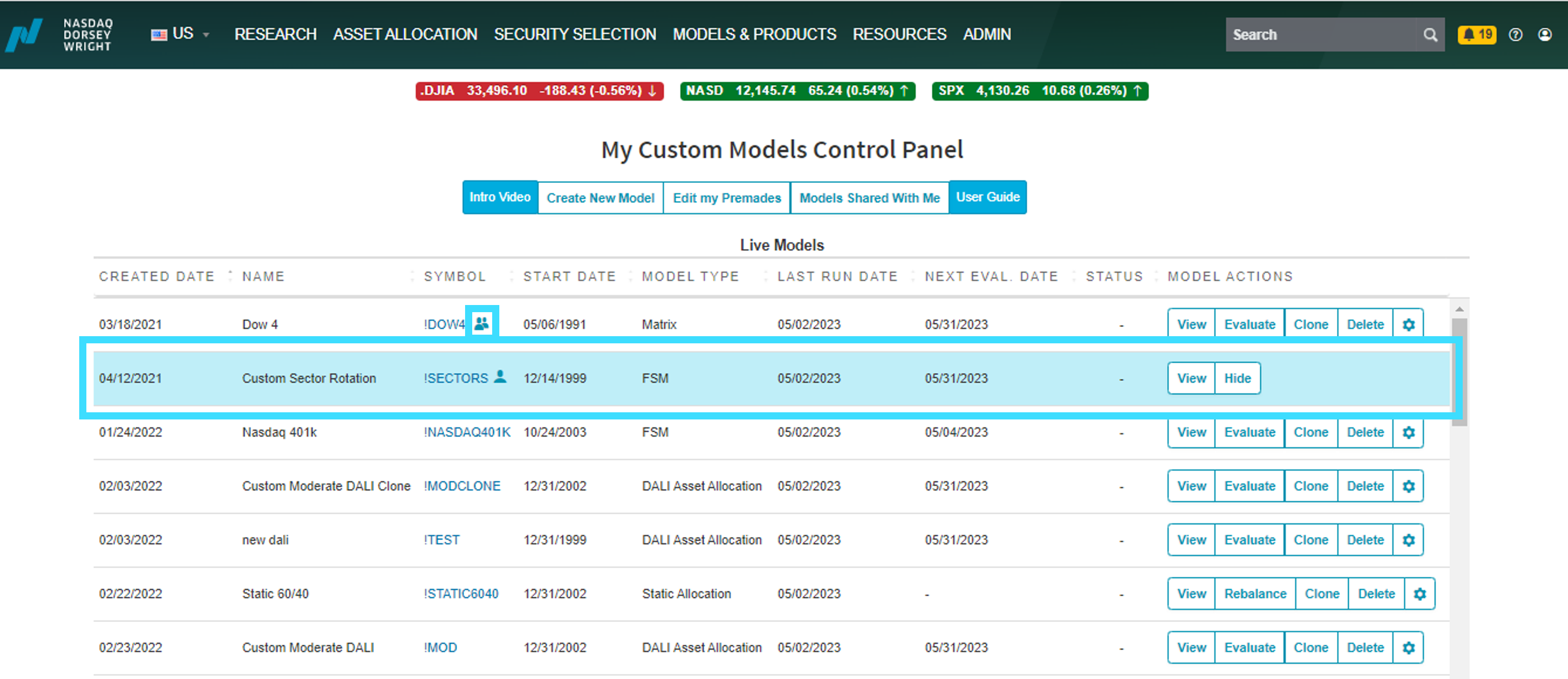Click the Create New Model button

(600, 198)
